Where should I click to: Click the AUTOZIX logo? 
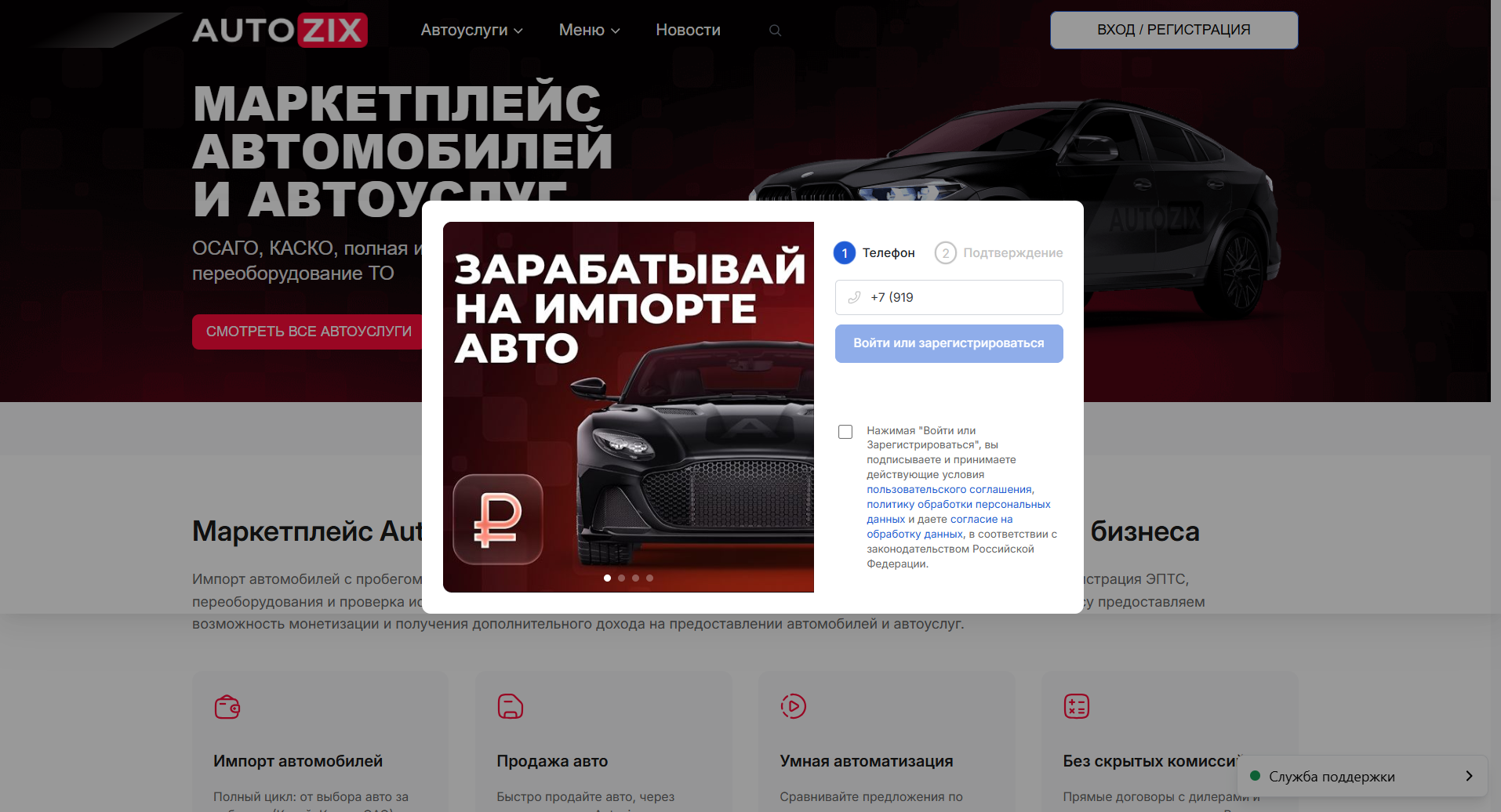[x=280, y=30]
